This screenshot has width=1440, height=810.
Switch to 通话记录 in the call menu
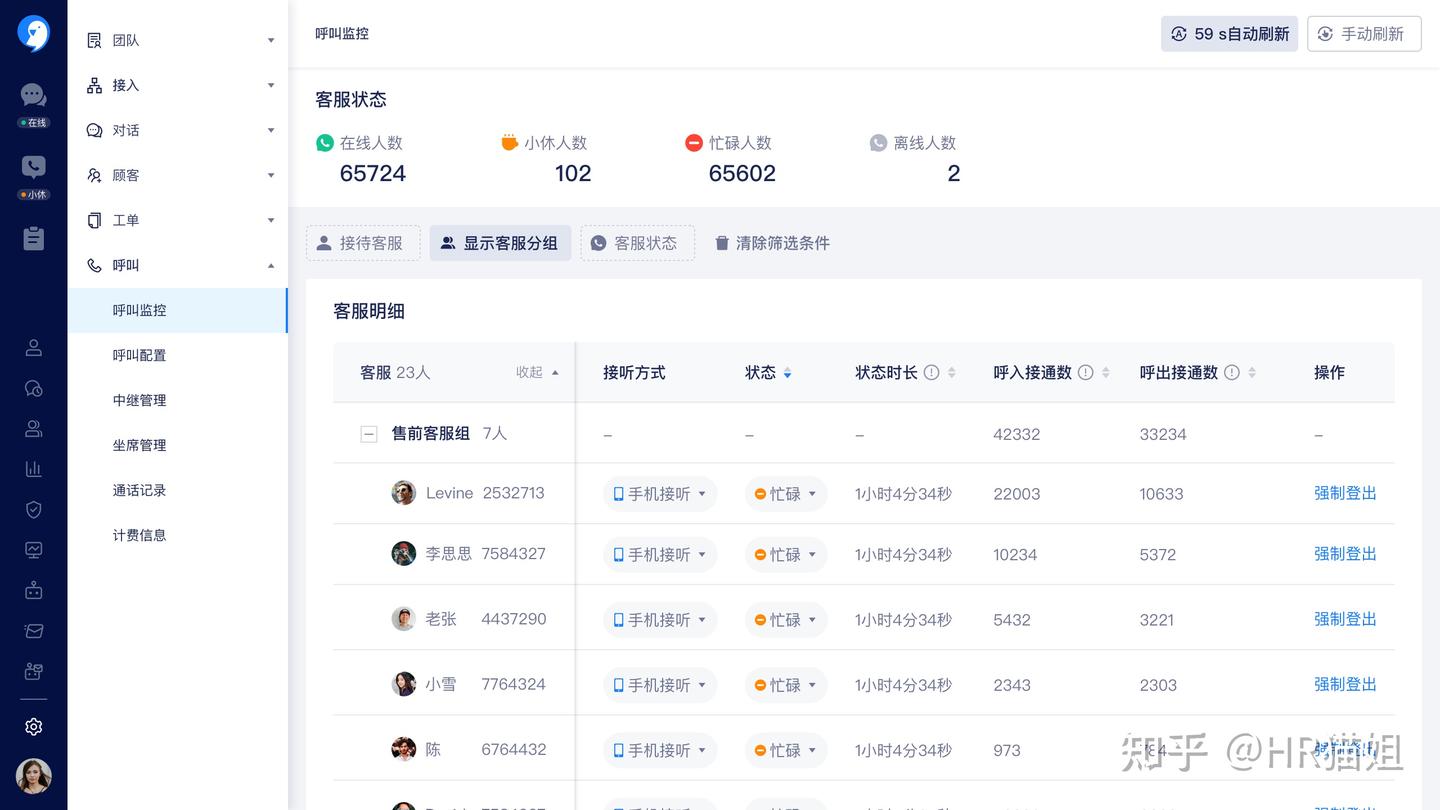coord(140,490)
